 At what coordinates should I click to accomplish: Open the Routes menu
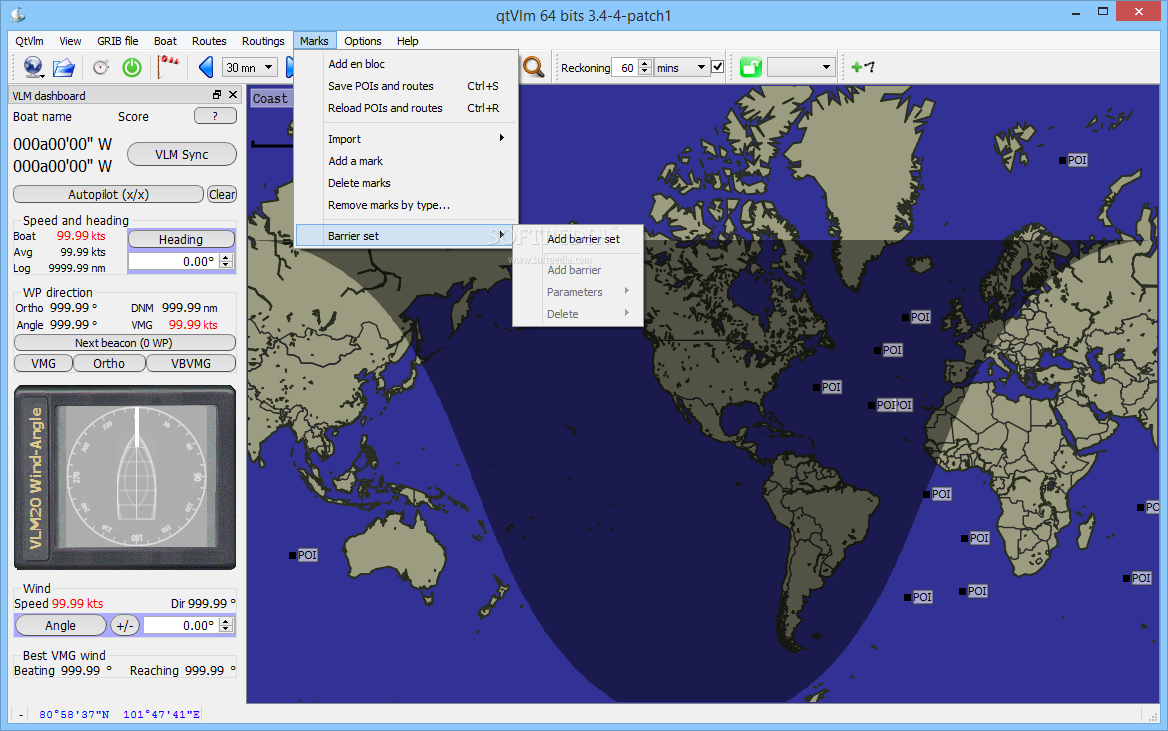(x=209, y=41)
